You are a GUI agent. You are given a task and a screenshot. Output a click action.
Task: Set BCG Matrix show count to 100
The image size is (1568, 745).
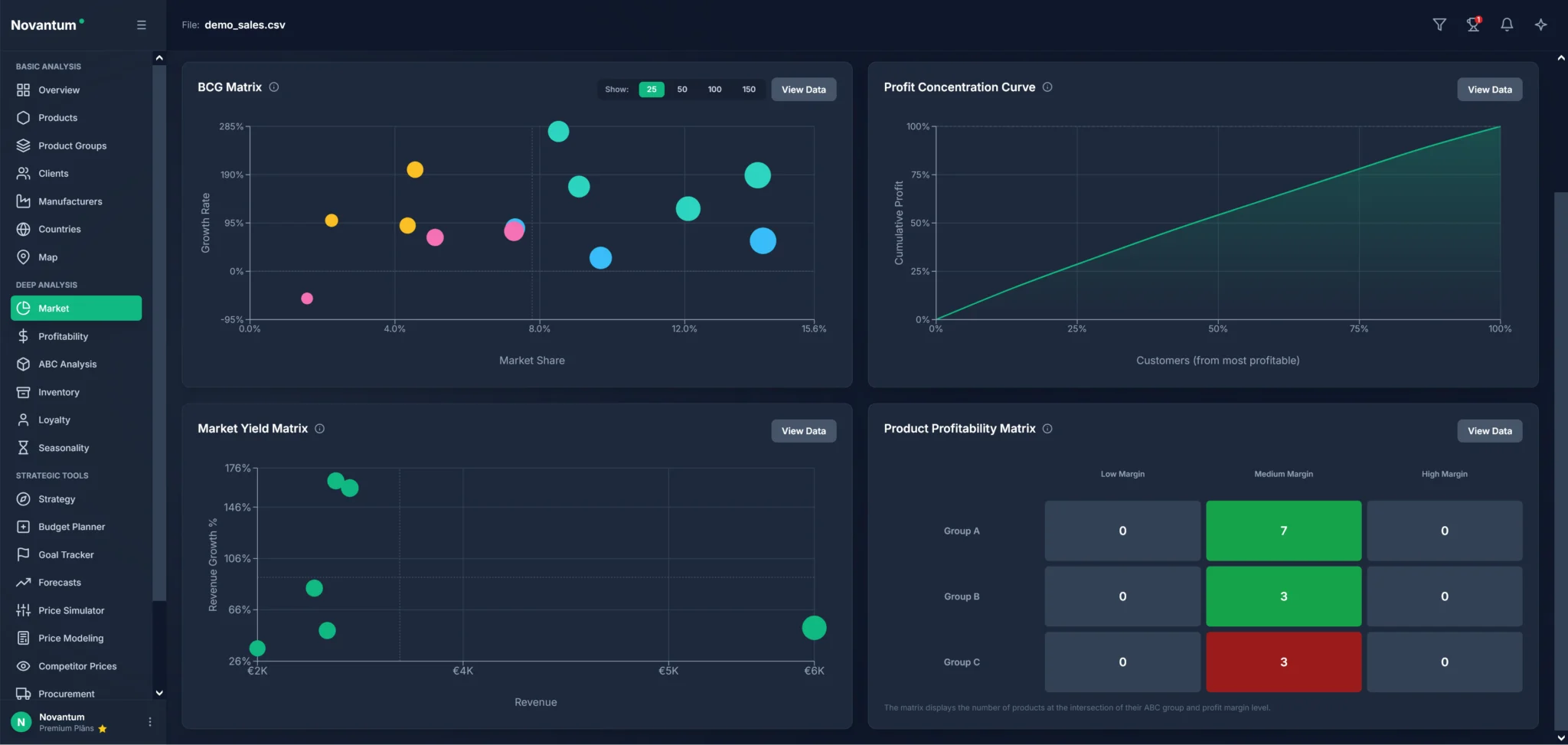point(714,90)
